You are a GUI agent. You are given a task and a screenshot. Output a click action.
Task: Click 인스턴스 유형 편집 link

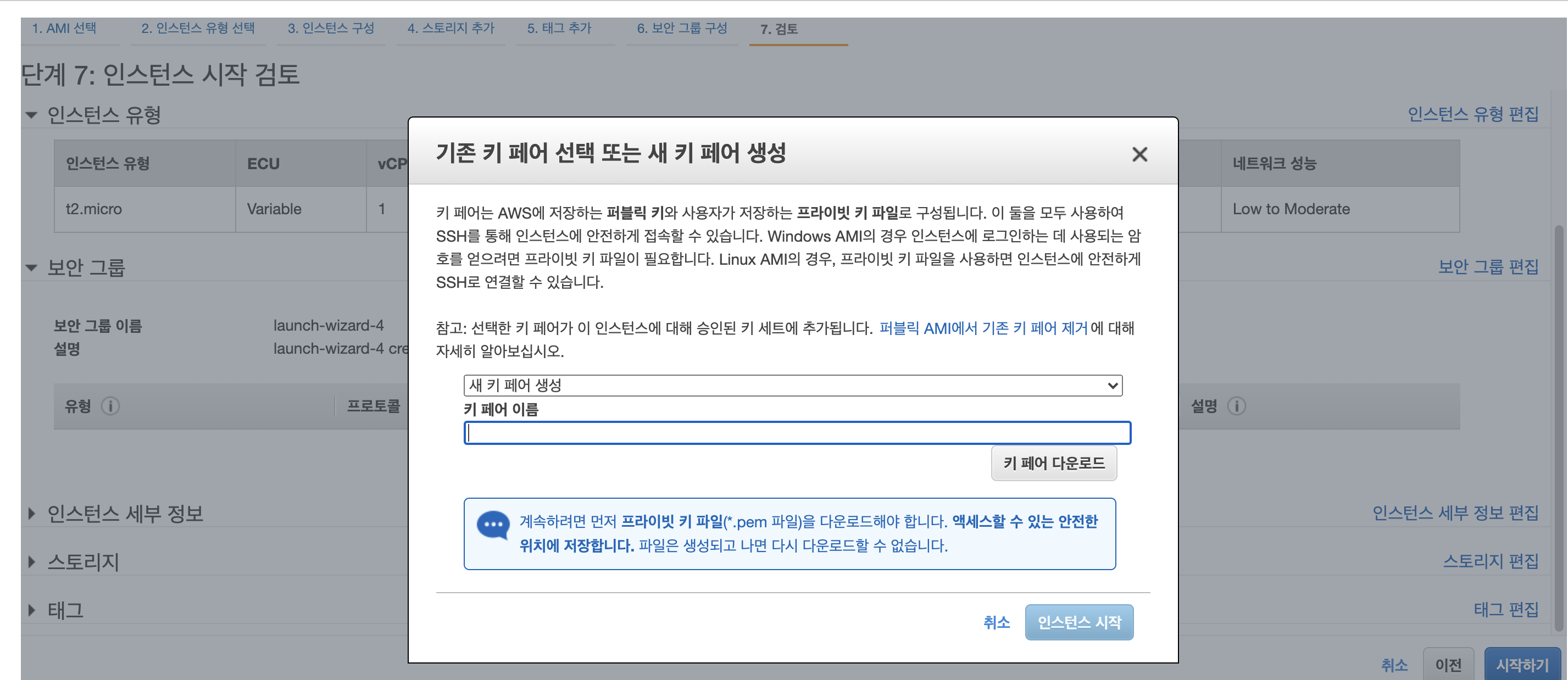click(1472, 114)
